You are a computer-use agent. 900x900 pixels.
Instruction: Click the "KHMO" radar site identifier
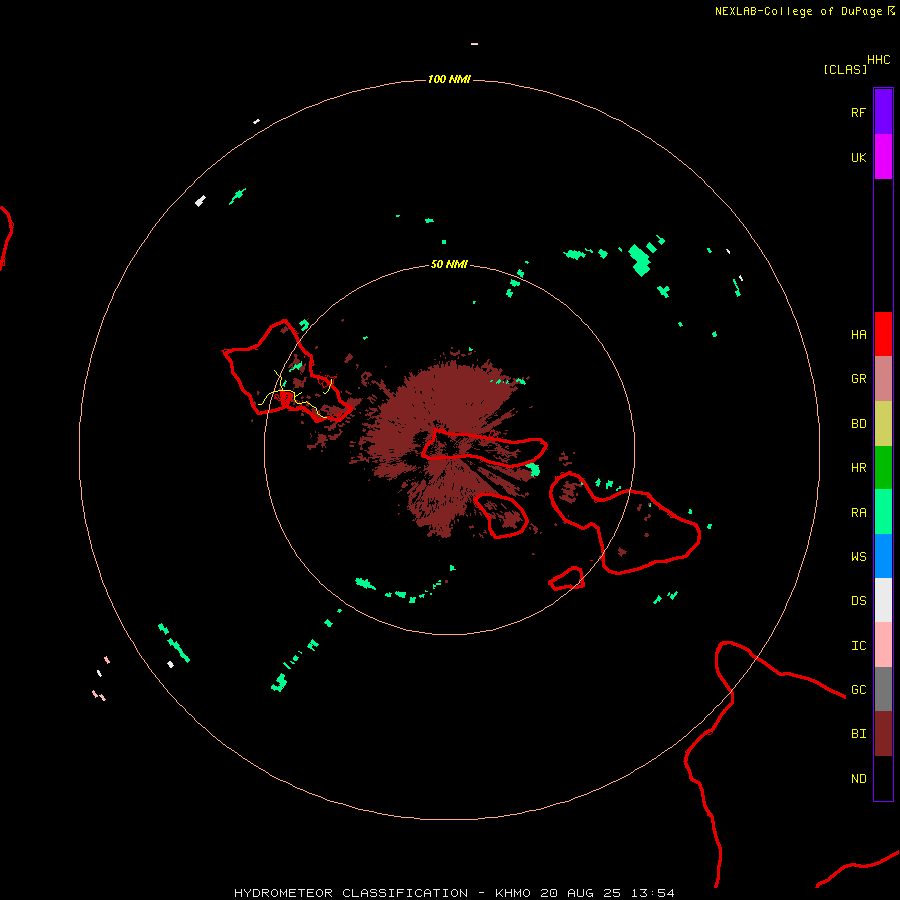(513, 893)
